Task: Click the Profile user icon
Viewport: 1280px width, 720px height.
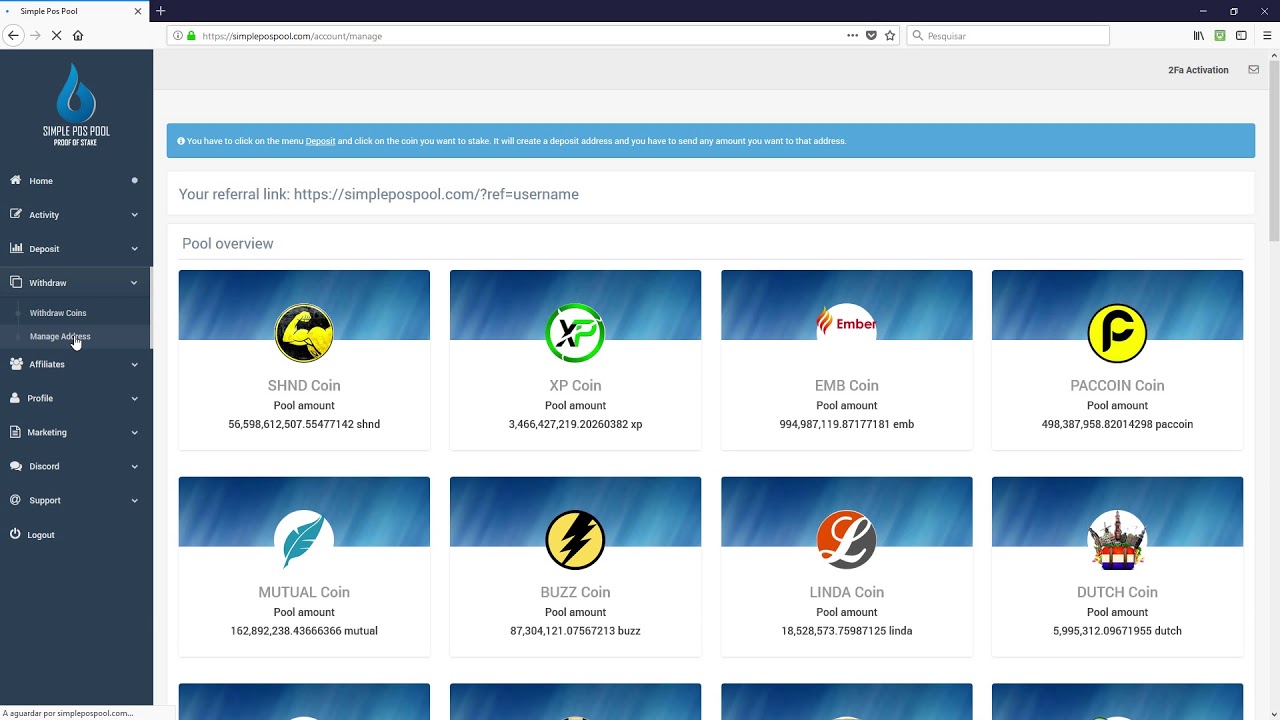Action: click(15, 398)
